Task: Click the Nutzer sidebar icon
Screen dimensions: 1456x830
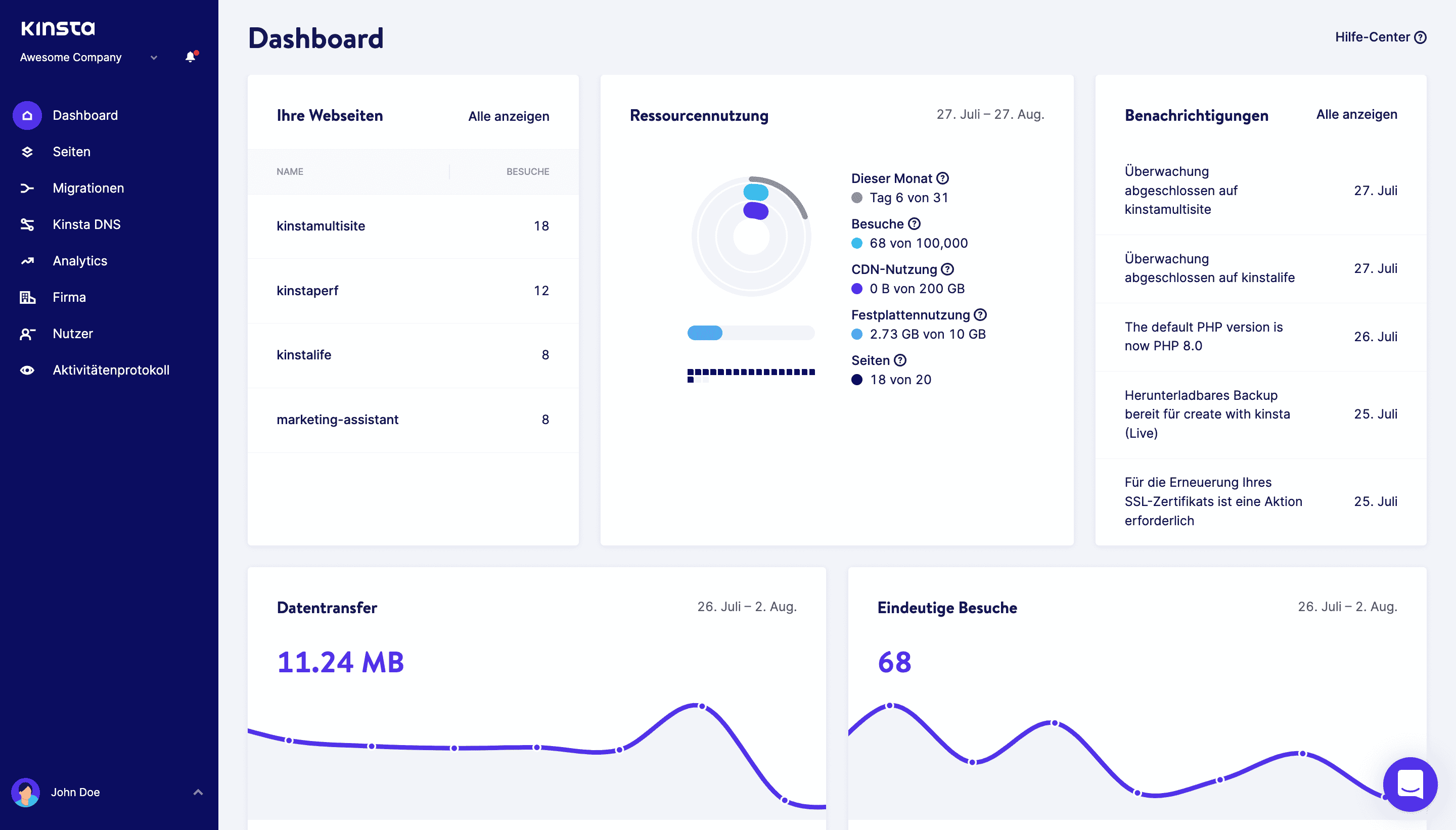Action: click(27, 333)
